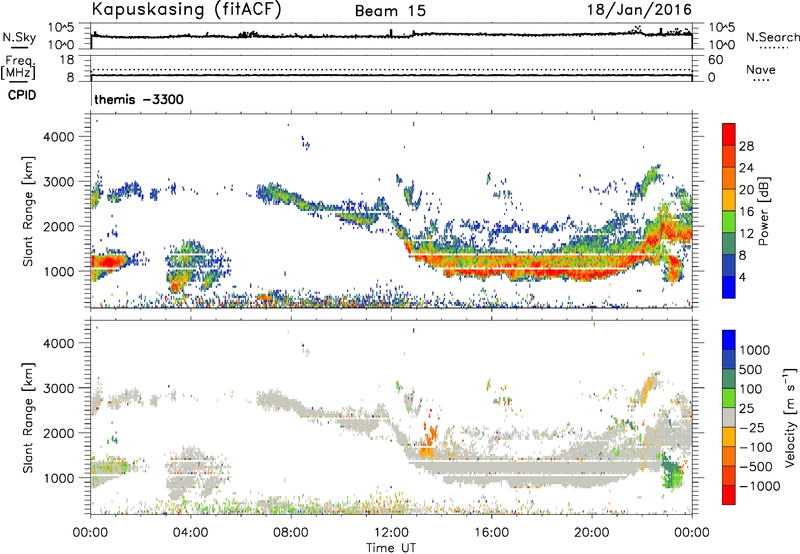Click the 'themis -3300' mode text

[x=139, y=99]
